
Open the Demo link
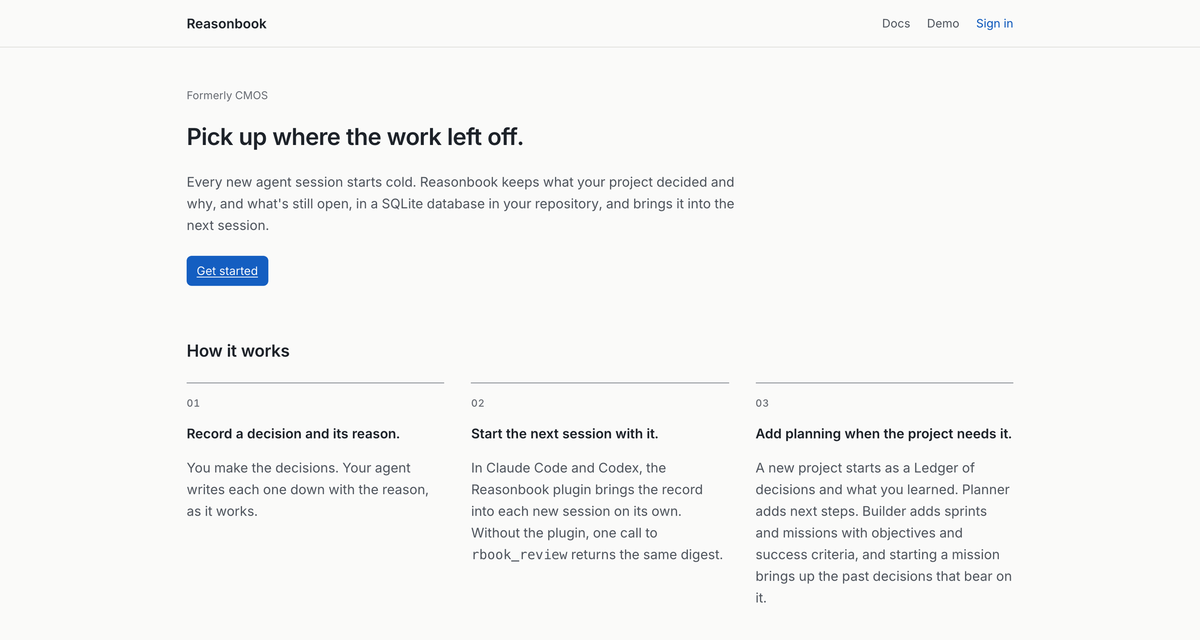[x=943, y=23]
